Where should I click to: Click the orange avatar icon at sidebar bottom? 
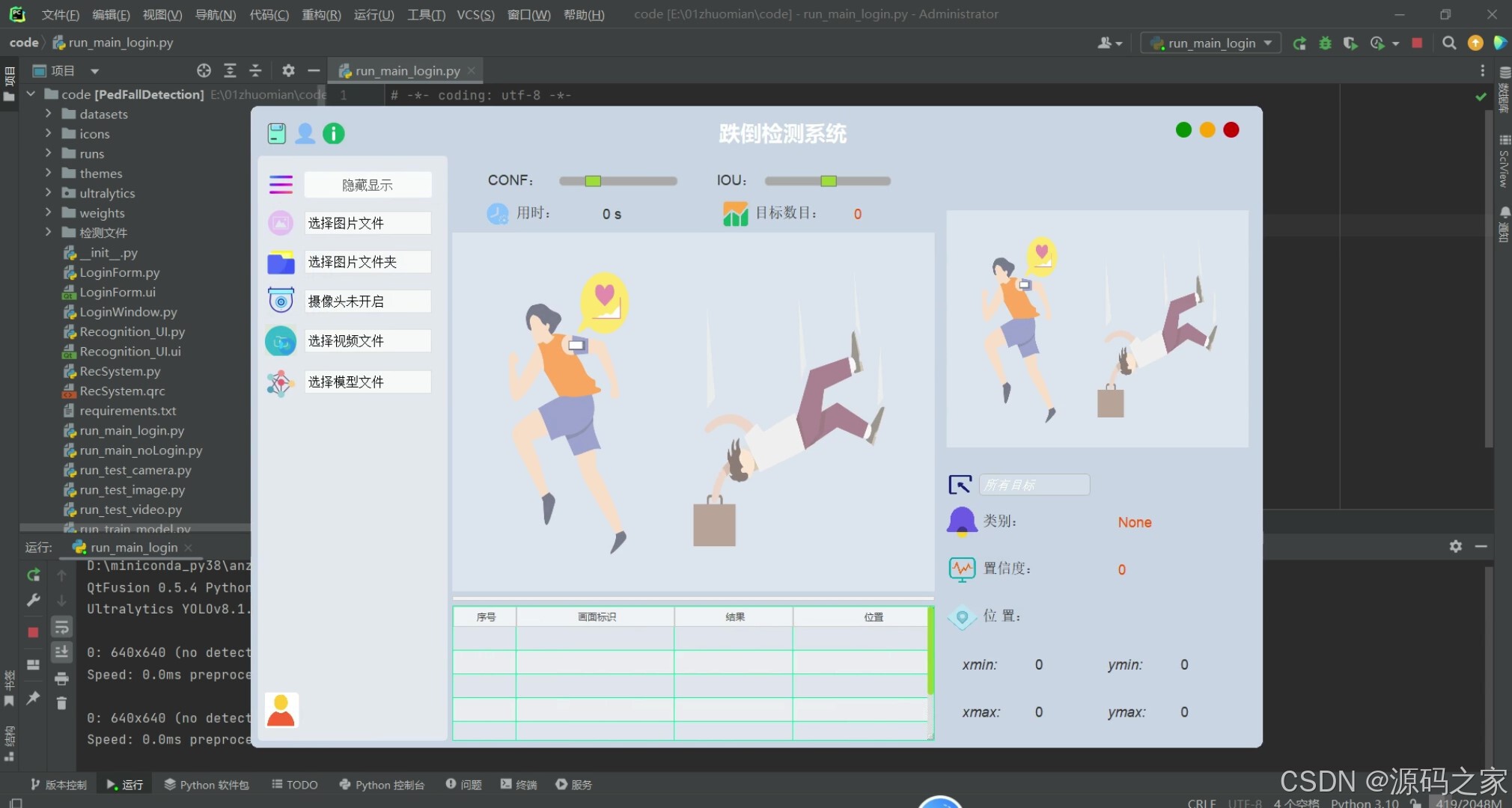tap(281, 710)
